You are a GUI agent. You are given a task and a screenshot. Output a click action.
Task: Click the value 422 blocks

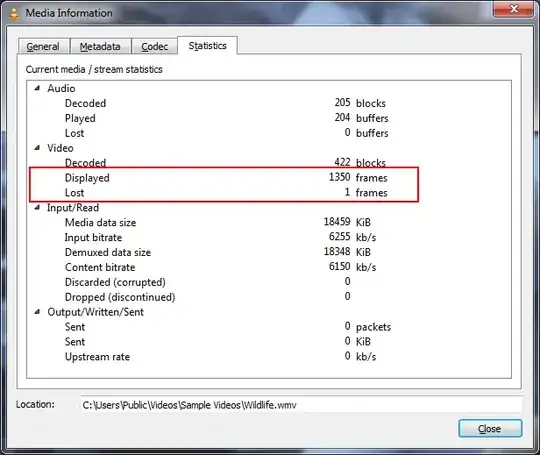pos(360,162)
